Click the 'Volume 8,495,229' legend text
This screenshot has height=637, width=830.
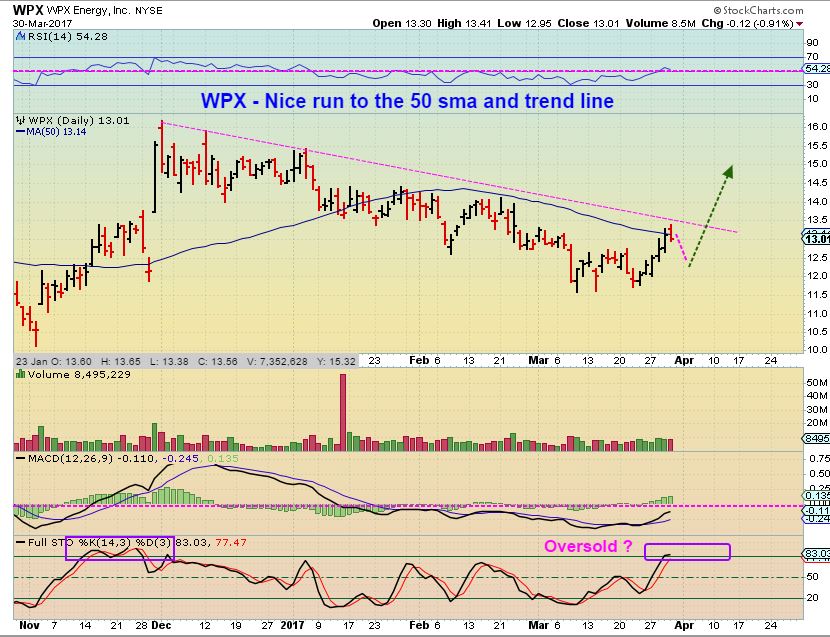[x=79, y=374]
